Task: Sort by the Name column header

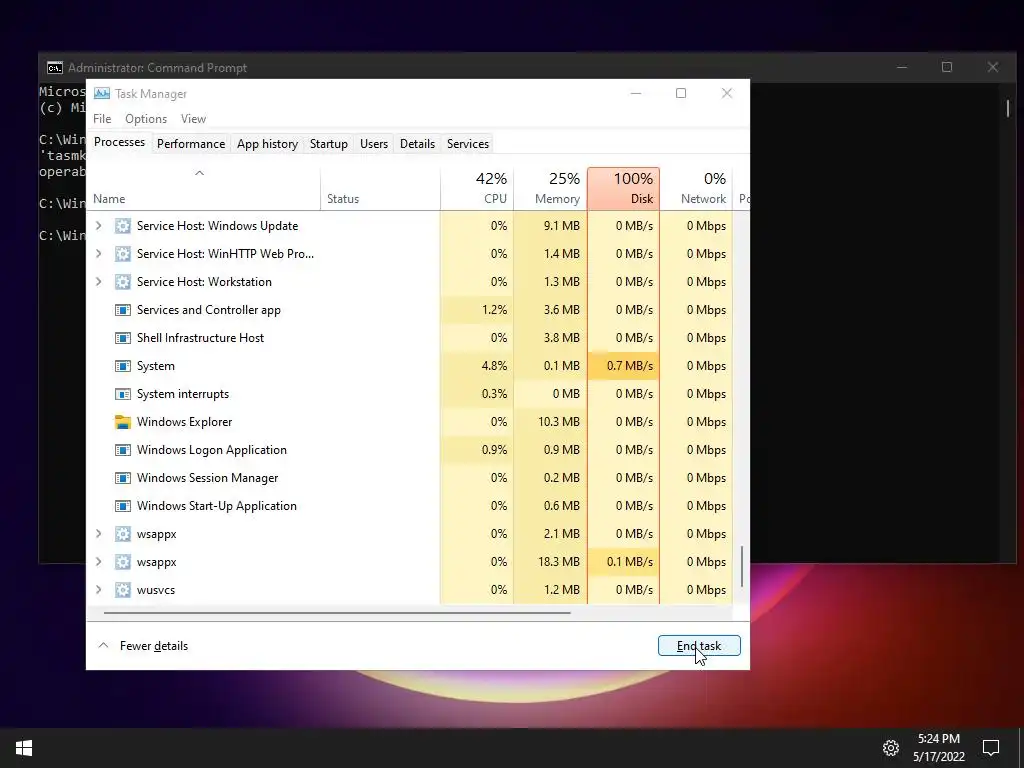Action: pos(203,189)
